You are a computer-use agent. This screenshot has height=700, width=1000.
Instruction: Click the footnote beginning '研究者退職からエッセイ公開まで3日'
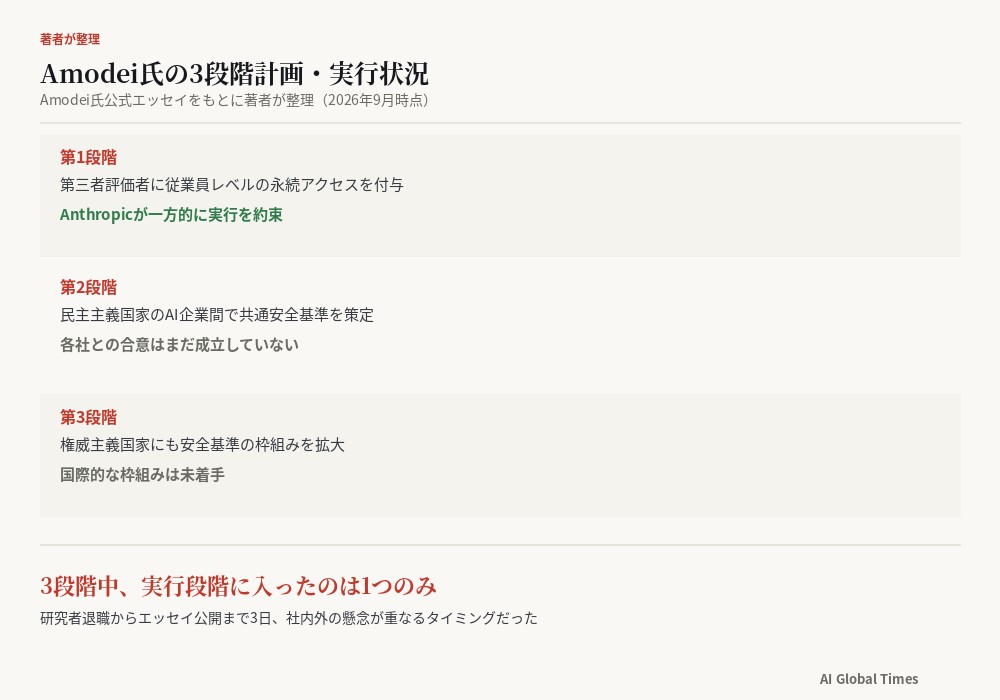tap(289, 618)
